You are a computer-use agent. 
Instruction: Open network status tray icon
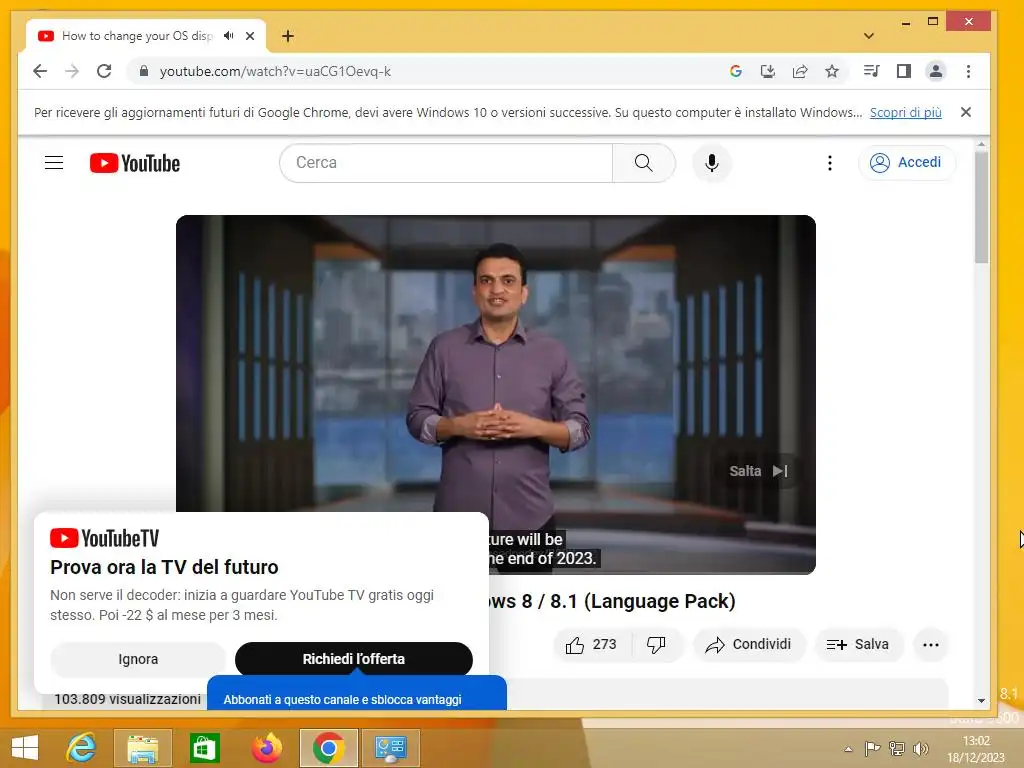click(897, 749)
